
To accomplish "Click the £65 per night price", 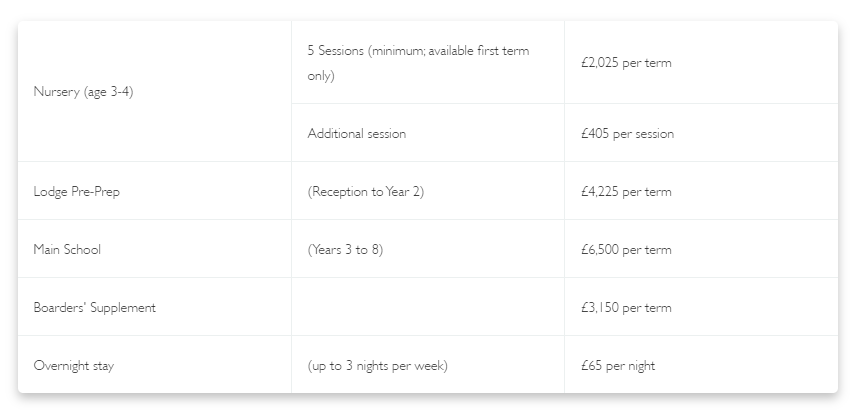I will [x=618, y=366].
